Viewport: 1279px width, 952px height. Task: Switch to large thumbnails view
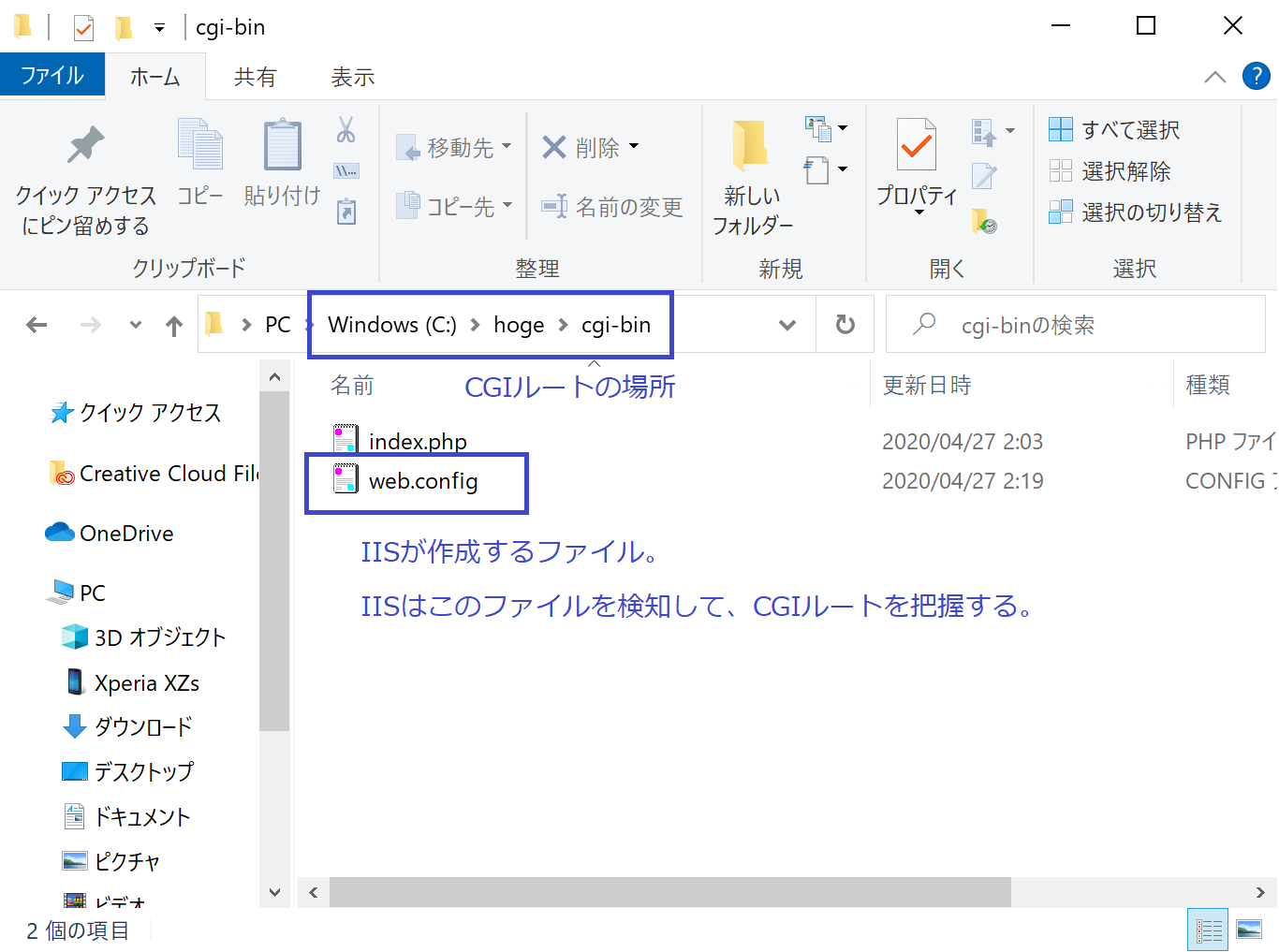coord(1249,930)
